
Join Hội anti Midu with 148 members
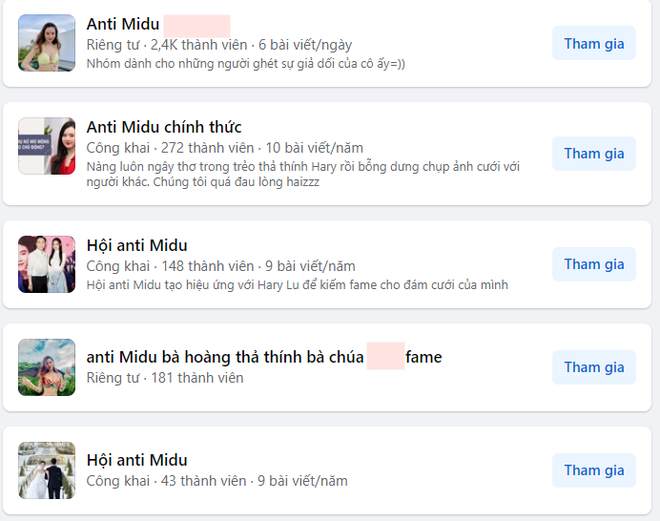594,264
